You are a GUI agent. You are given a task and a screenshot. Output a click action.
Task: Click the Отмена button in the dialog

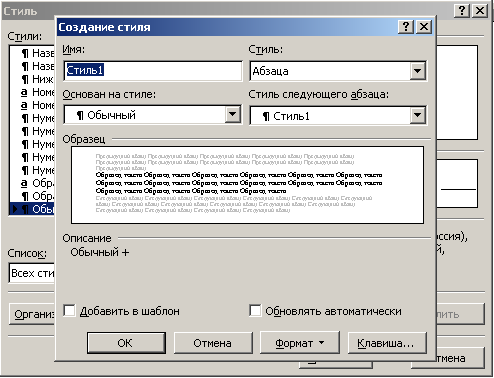coord(213,343)
